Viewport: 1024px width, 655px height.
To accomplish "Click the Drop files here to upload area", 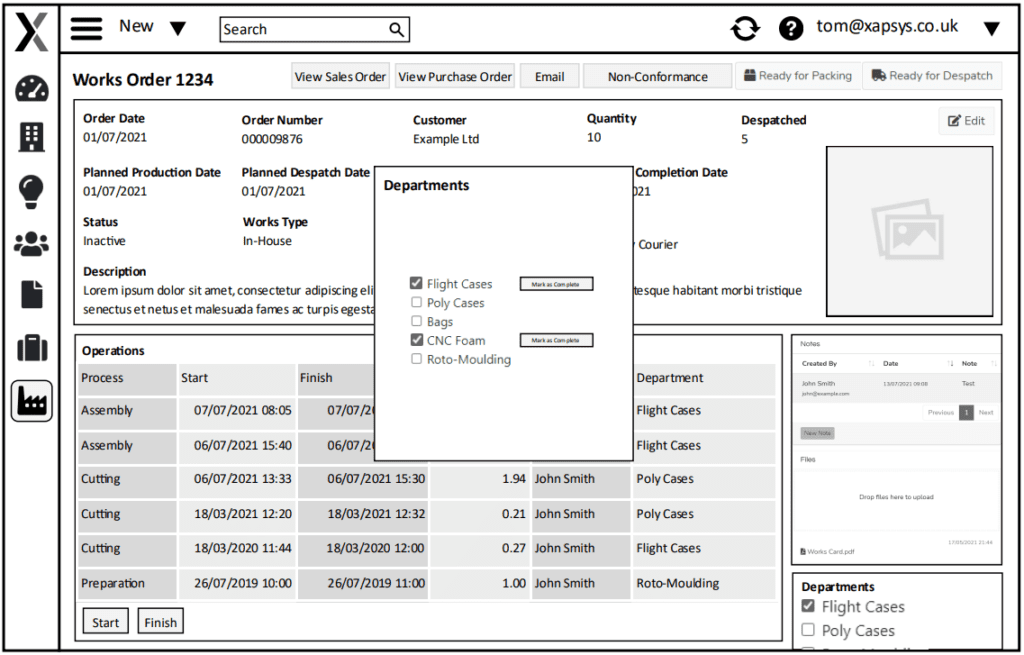I will [897, 498].
